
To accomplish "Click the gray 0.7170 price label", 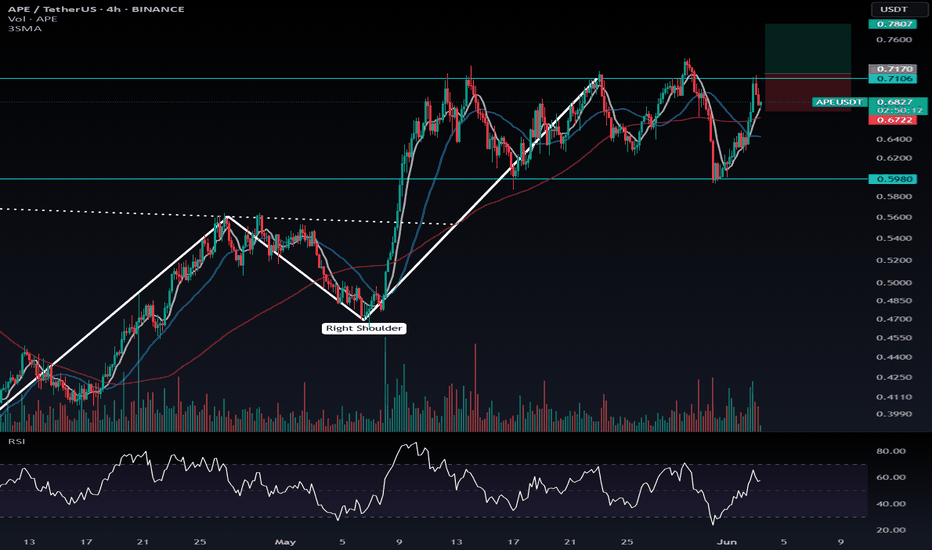I will tap(892, 69).
